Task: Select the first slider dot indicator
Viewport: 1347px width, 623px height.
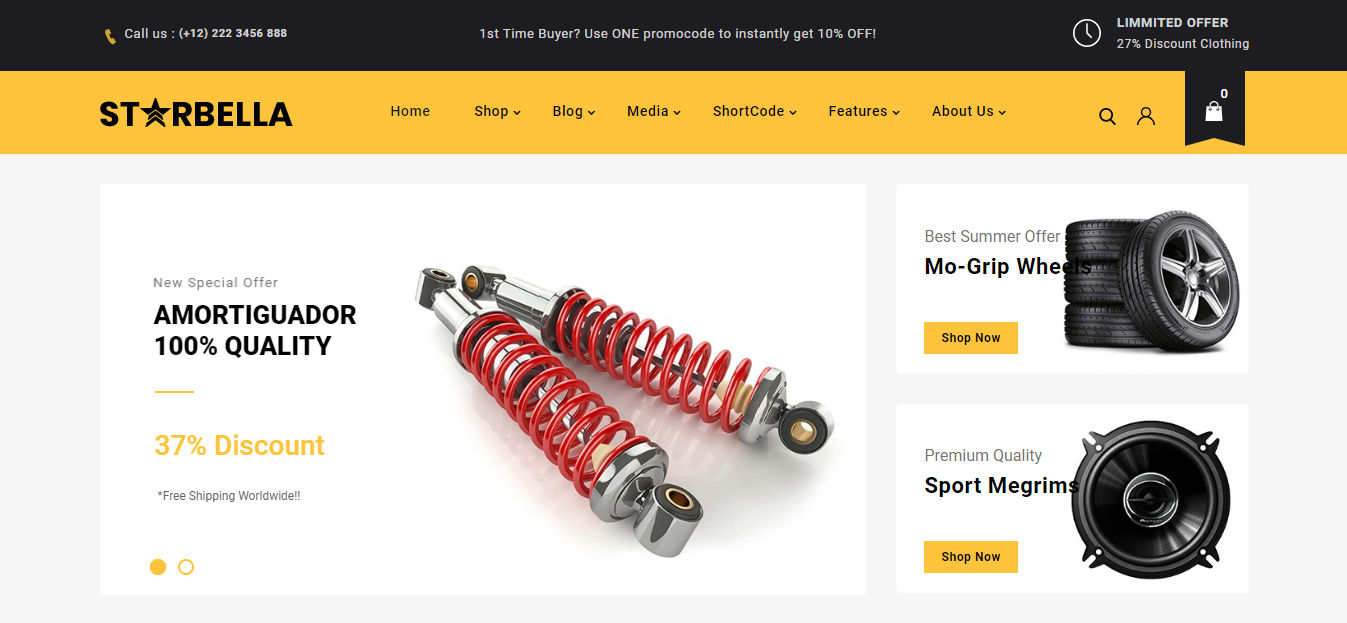Action: click(158, 567)
